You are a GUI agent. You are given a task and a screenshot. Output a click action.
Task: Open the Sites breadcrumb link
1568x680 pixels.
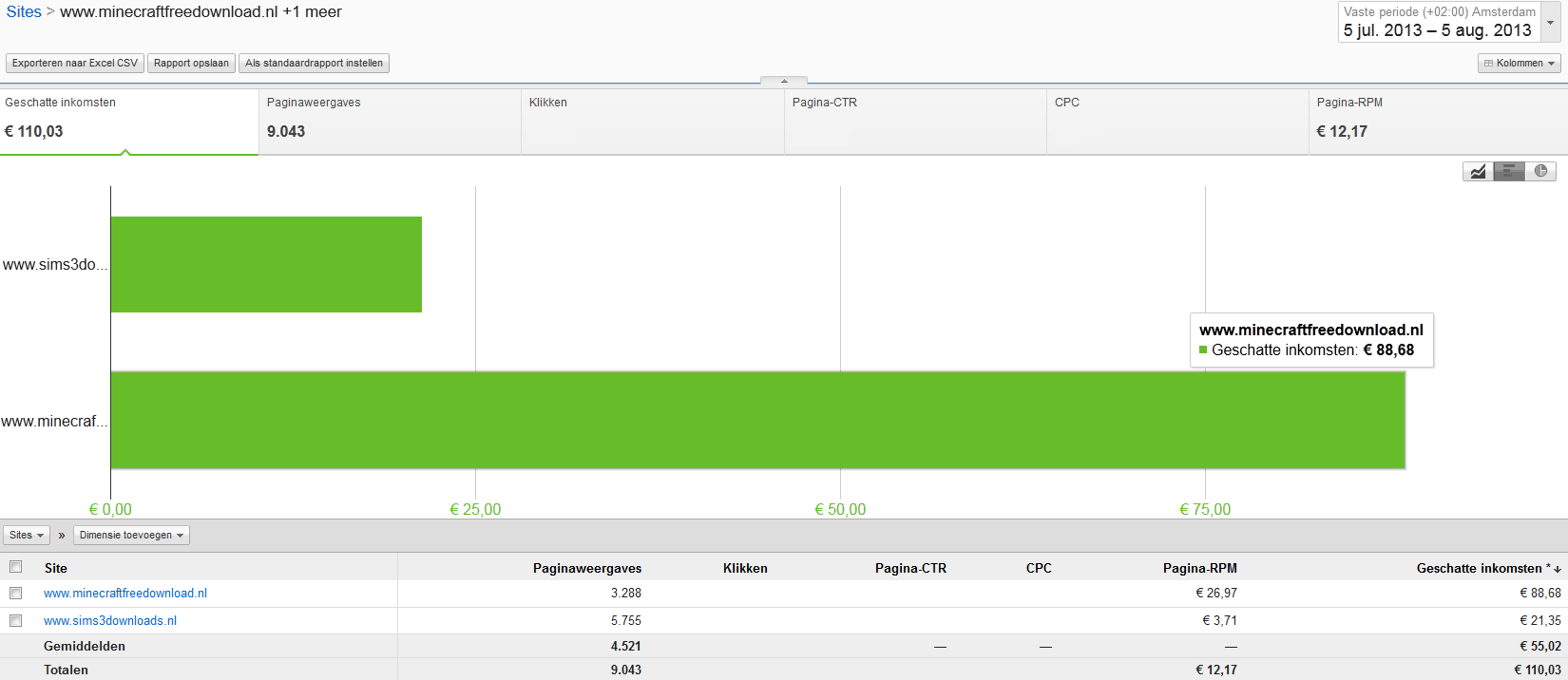(24, 12)
